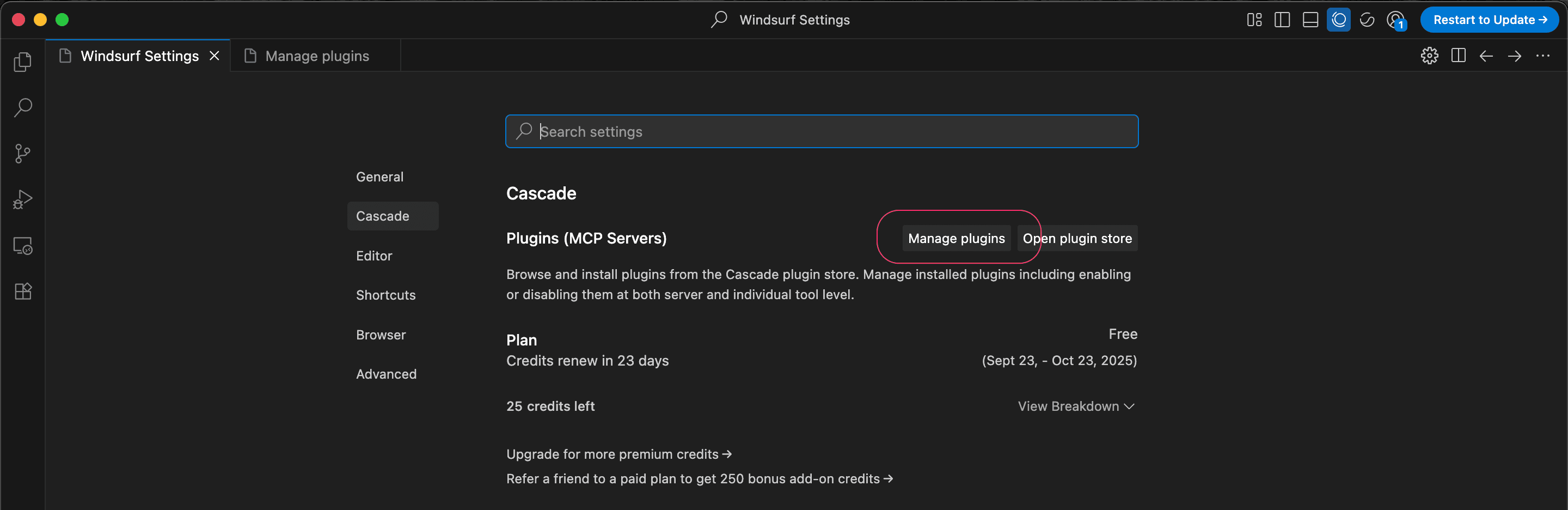The height and width of the screenshot is (510, 1568).
Task: Click the account icon with notification badge
Action: pyautogui.click(x=1395, y=20)
